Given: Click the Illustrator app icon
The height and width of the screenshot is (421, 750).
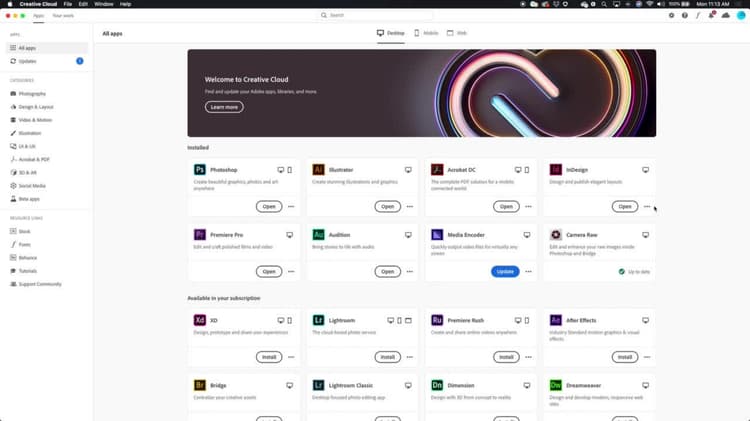Looking at the screenshot, I should [318, 170].
